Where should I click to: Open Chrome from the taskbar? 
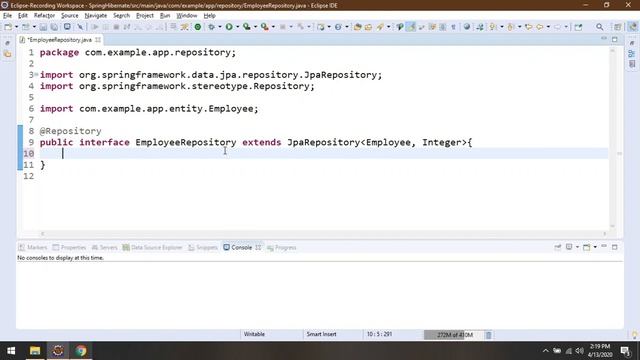pyautogui.click(x=81, y=351)
